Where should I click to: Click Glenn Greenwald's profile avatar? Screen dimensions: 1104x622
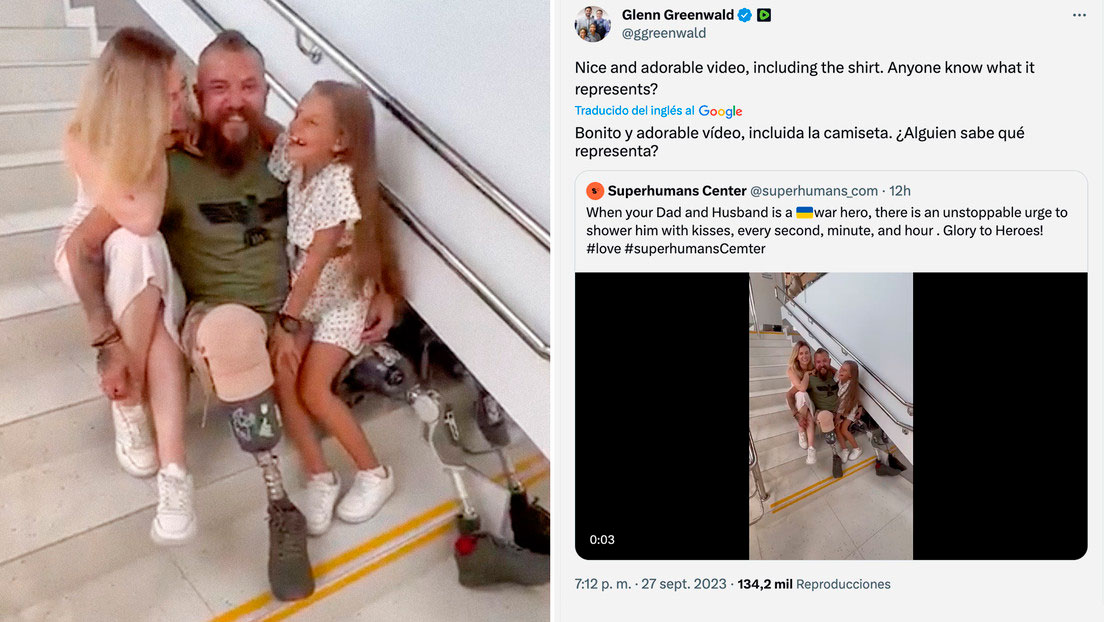593,24
